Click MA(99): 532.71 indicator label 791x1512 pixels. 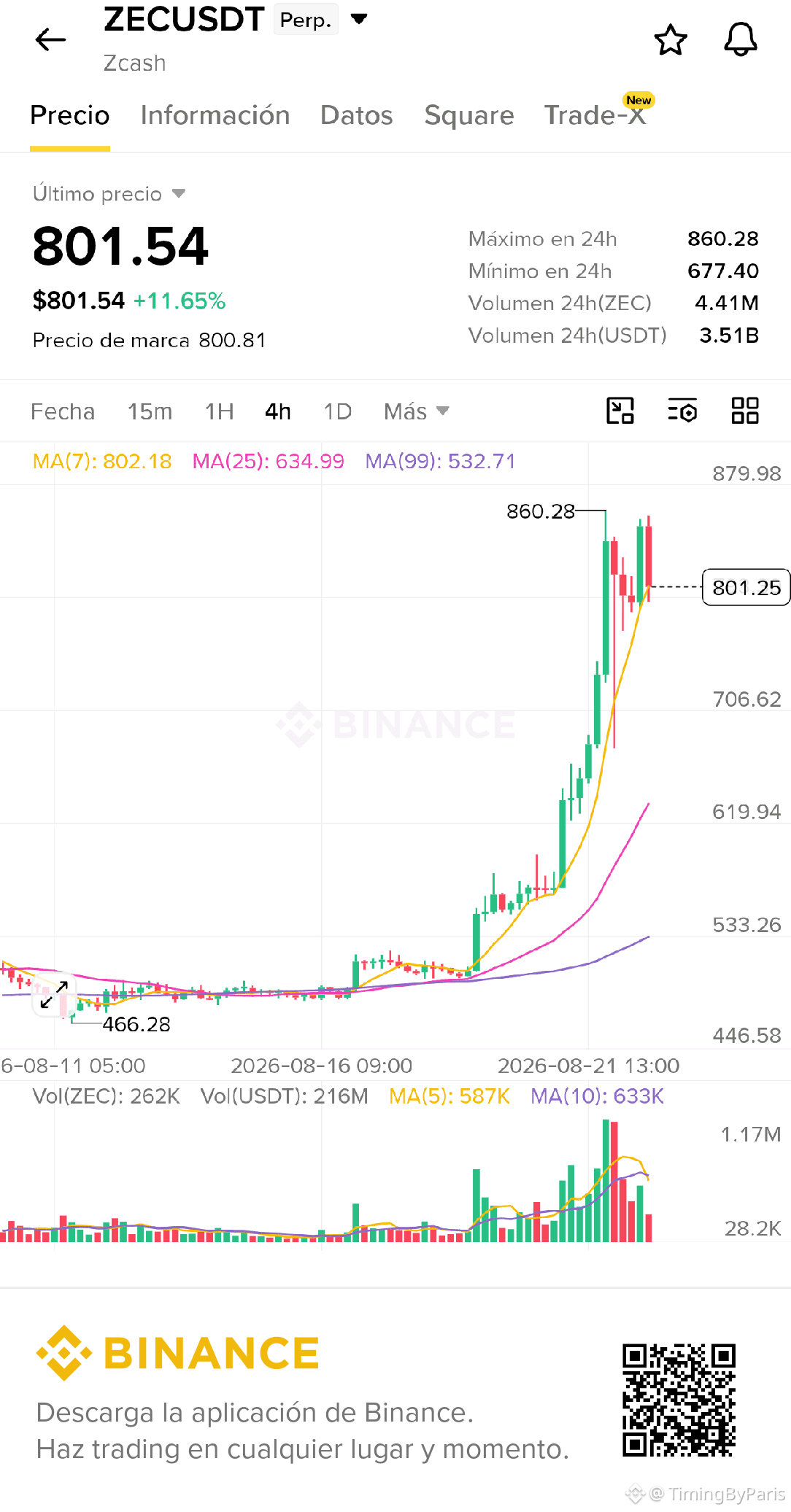(x=440, y=461)
